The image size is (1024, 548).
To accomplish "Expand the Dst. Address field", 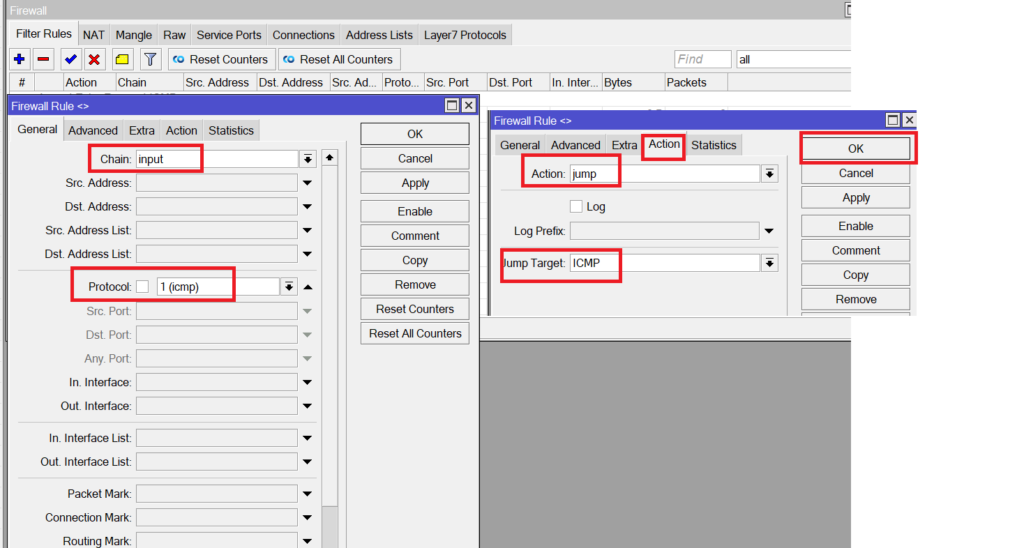I will click(307, 206).
